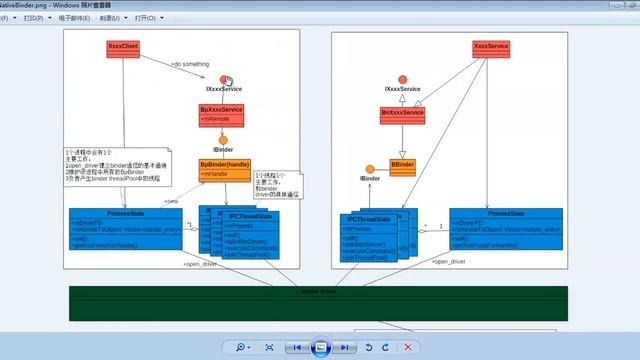Click IPCThreadState box in the XxxxService diagram
Screen dimensions: 640x360
(369, 238)
